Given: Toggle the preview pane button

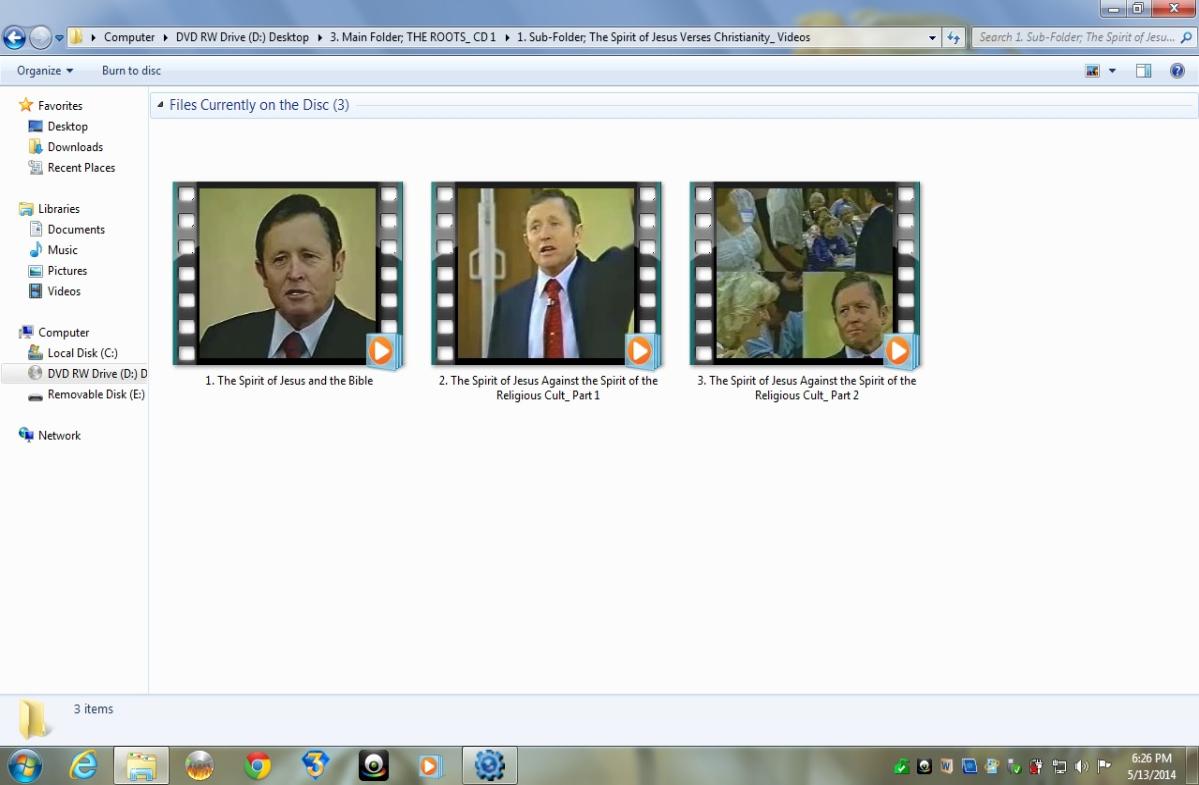Looking at the screenshot, I should [1143, 71].
